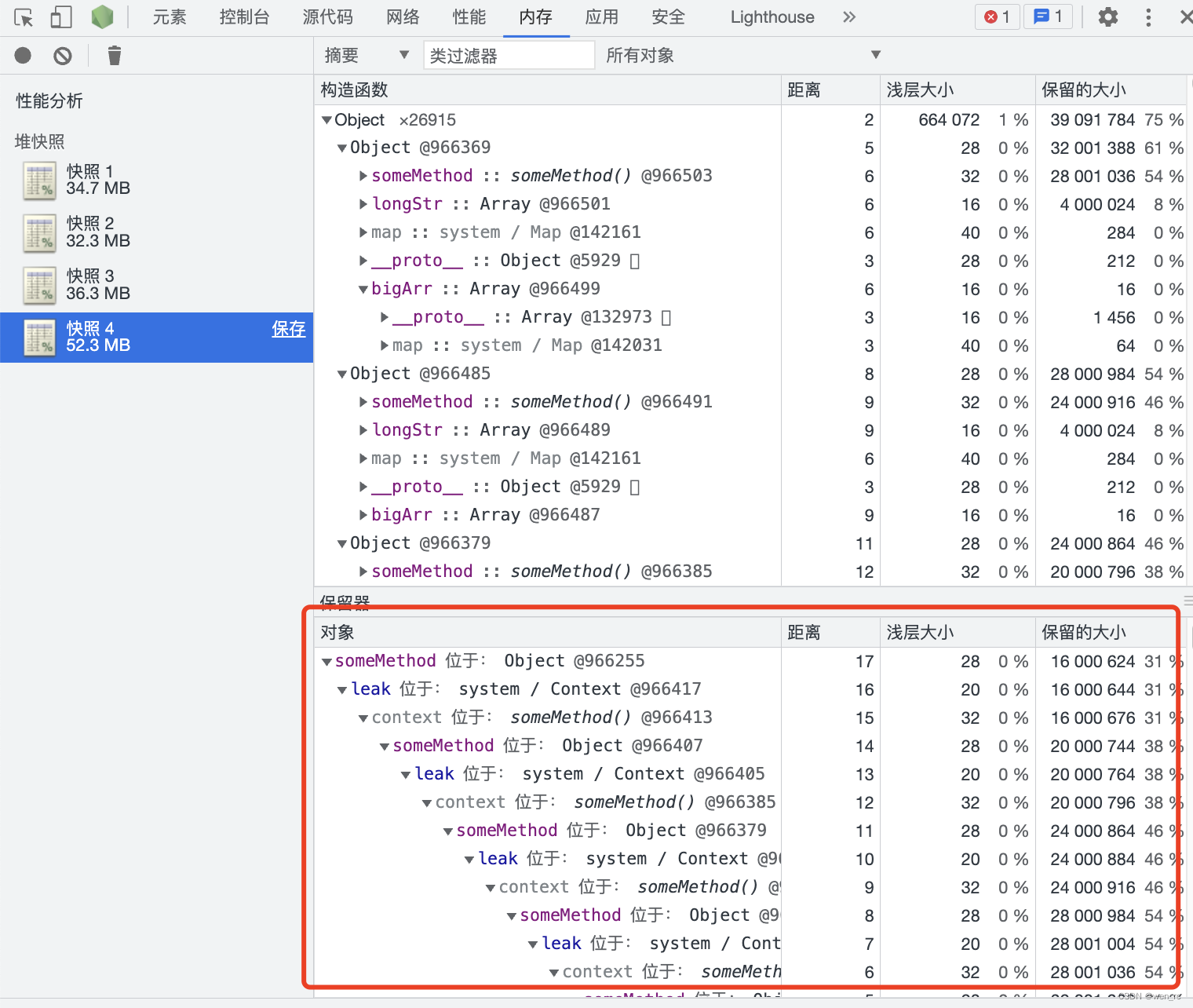Click the green Node.js DevTools icon

point(102,17)
